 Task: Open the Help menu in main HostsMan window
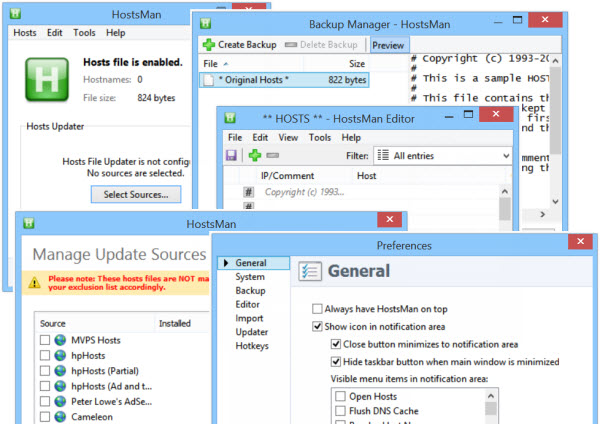[116, 33]
